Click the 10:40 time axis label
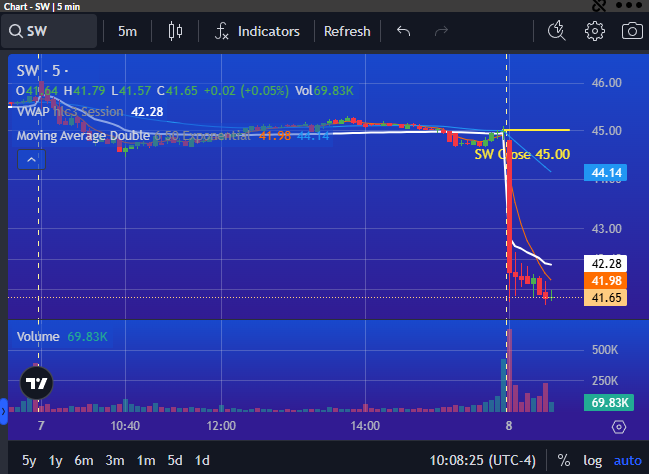Screen dimensions: 649x474 (125, 426)
